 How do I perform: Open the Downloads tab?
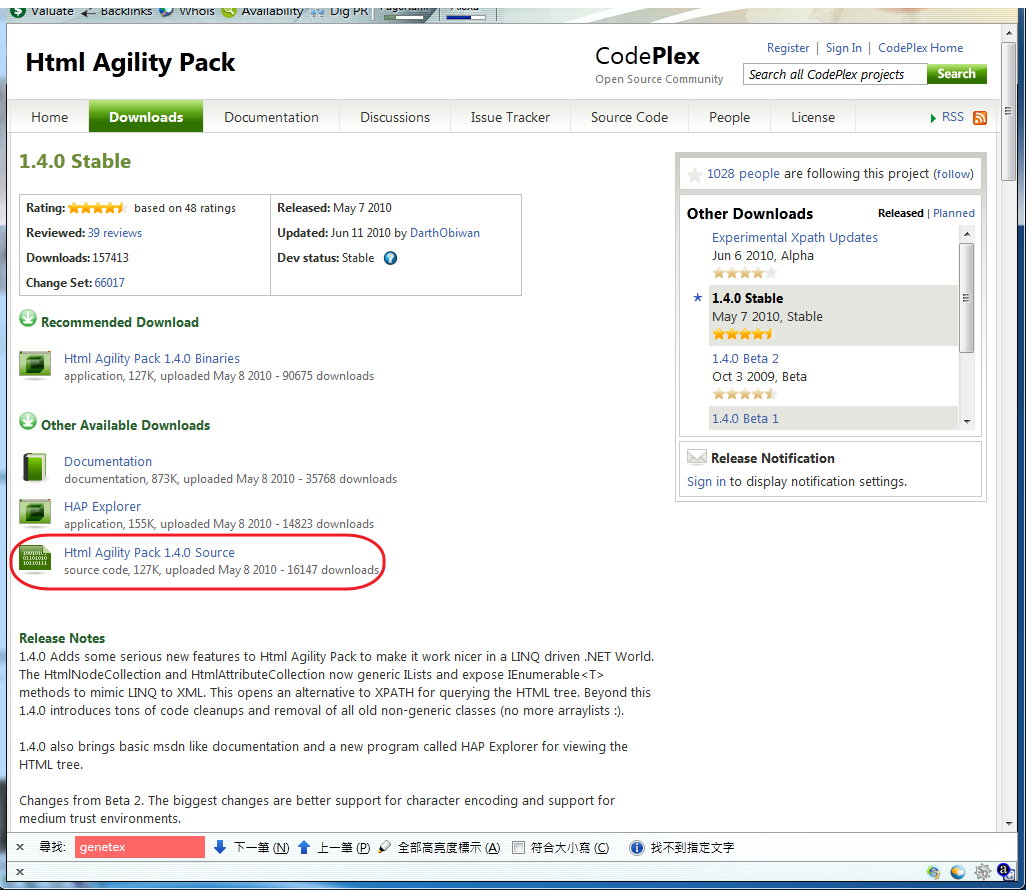[146, 117]
